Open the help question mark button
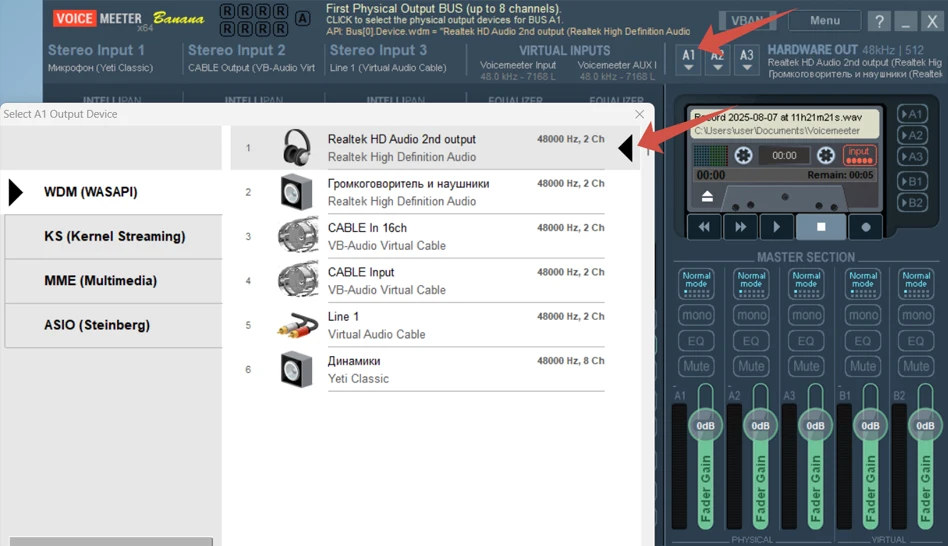Image resolution: width=948 pixels, height=546 pixels. (878, 21)
